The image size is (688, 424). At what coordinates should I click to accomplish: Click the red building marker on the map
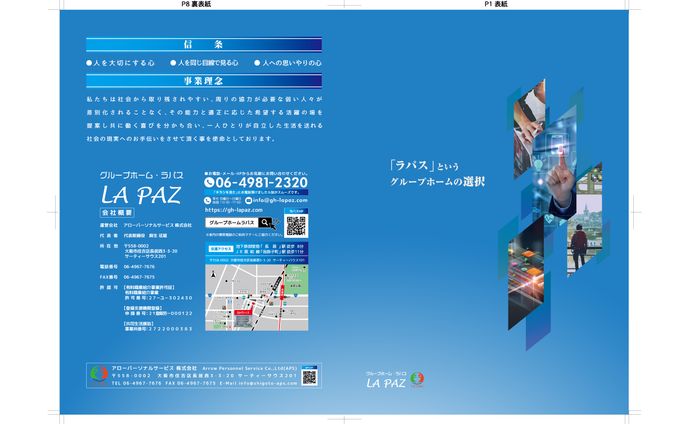coord(243,313)
